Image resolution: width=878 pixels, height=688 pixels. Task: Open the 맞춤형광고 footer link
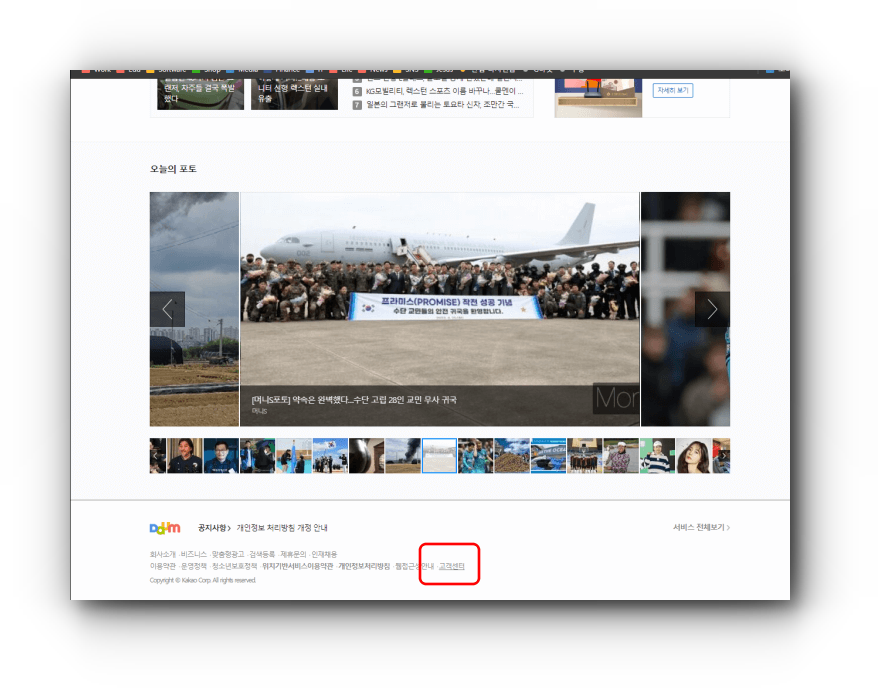(x=228, y=554)
